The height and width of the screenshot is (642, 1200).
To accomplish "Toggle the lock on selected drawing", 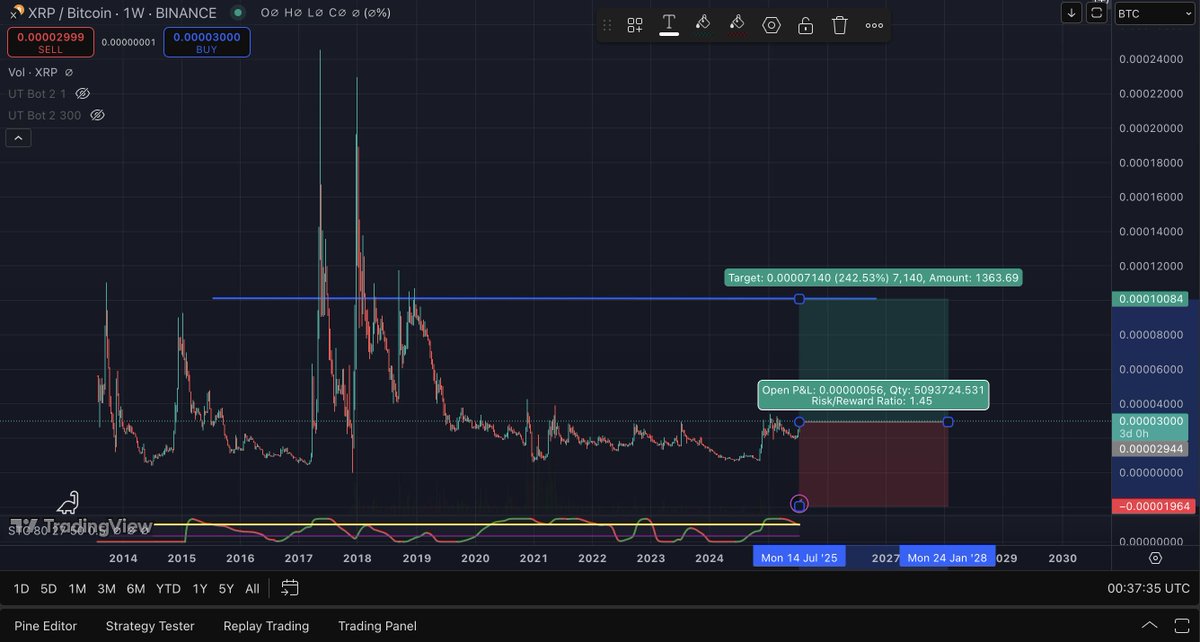I will point(805,25).
